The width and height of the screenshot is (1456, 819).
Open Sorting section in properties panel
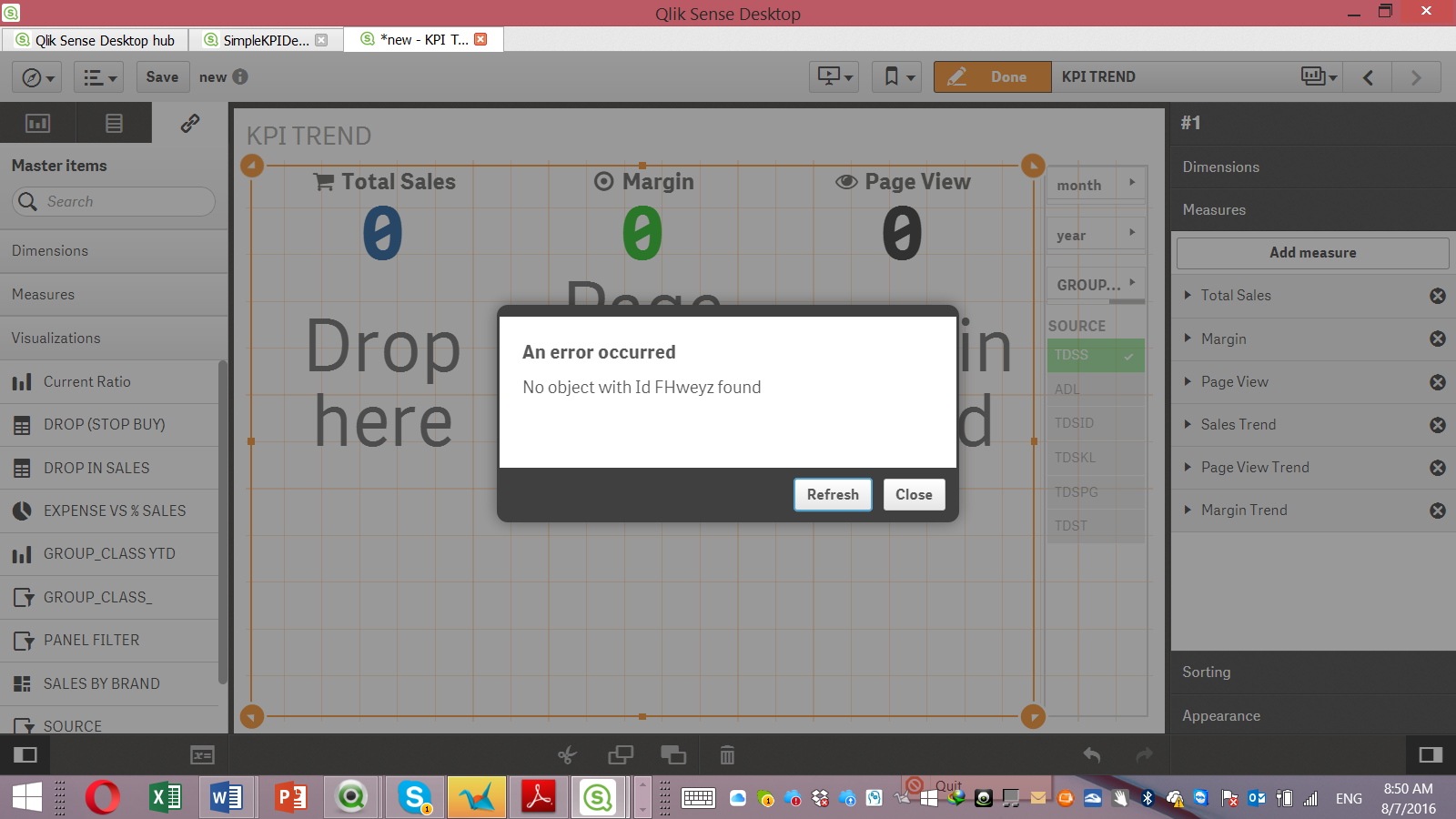pyautogui.click(x=1313, y=672)
